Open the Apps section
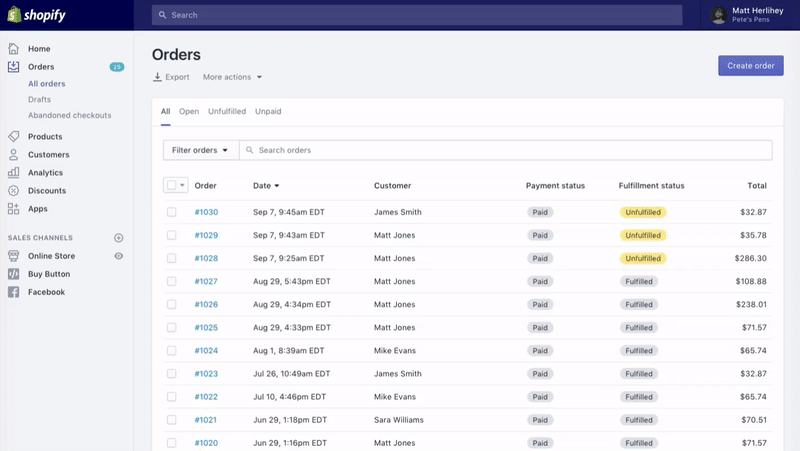Image resolution: width=800 pixels, height=451 pixels. (37, 209)
